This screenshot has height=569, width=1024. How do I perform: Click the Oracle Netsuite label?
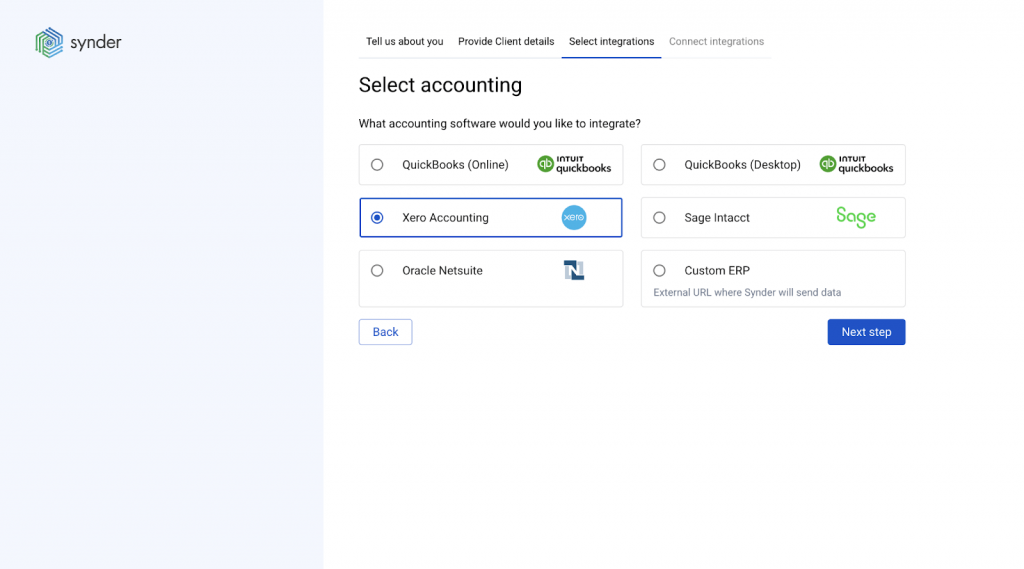442,270
